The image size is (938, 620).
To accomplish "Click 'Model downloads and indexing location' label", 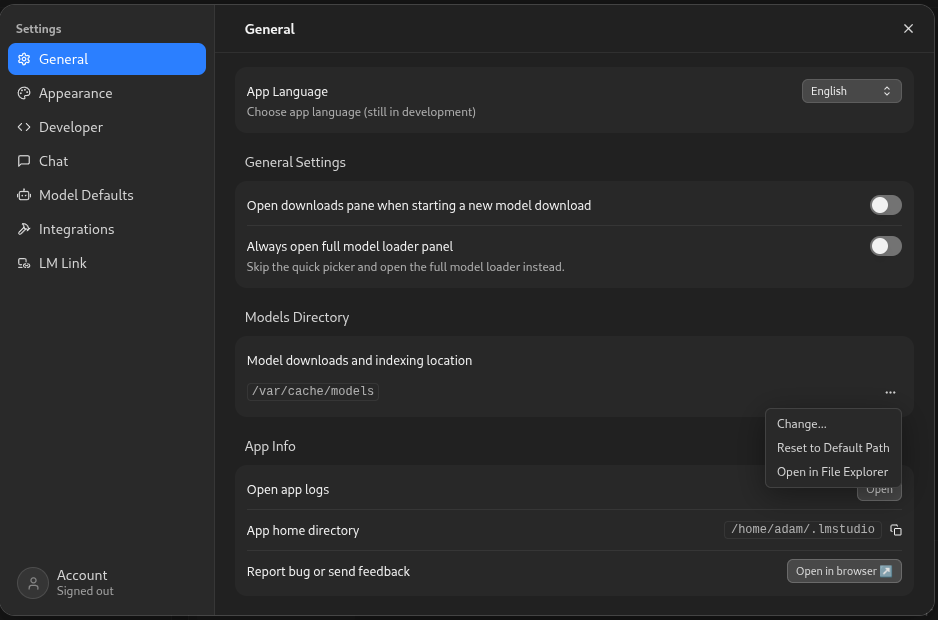I will (359, 360).
